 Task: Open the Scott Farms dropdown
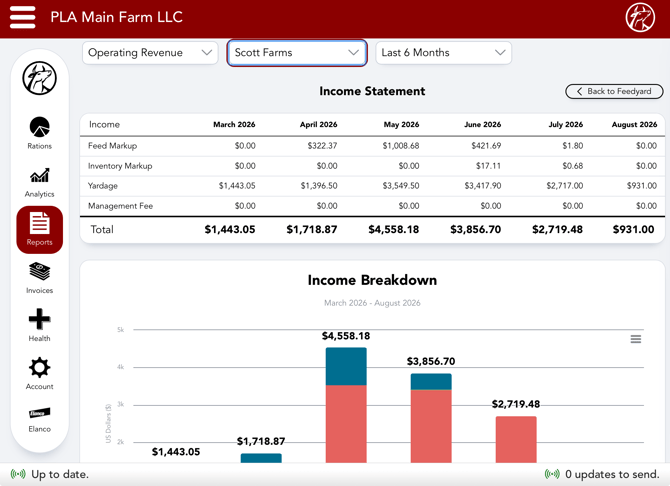pyautogui.click(x=297, y=53)
